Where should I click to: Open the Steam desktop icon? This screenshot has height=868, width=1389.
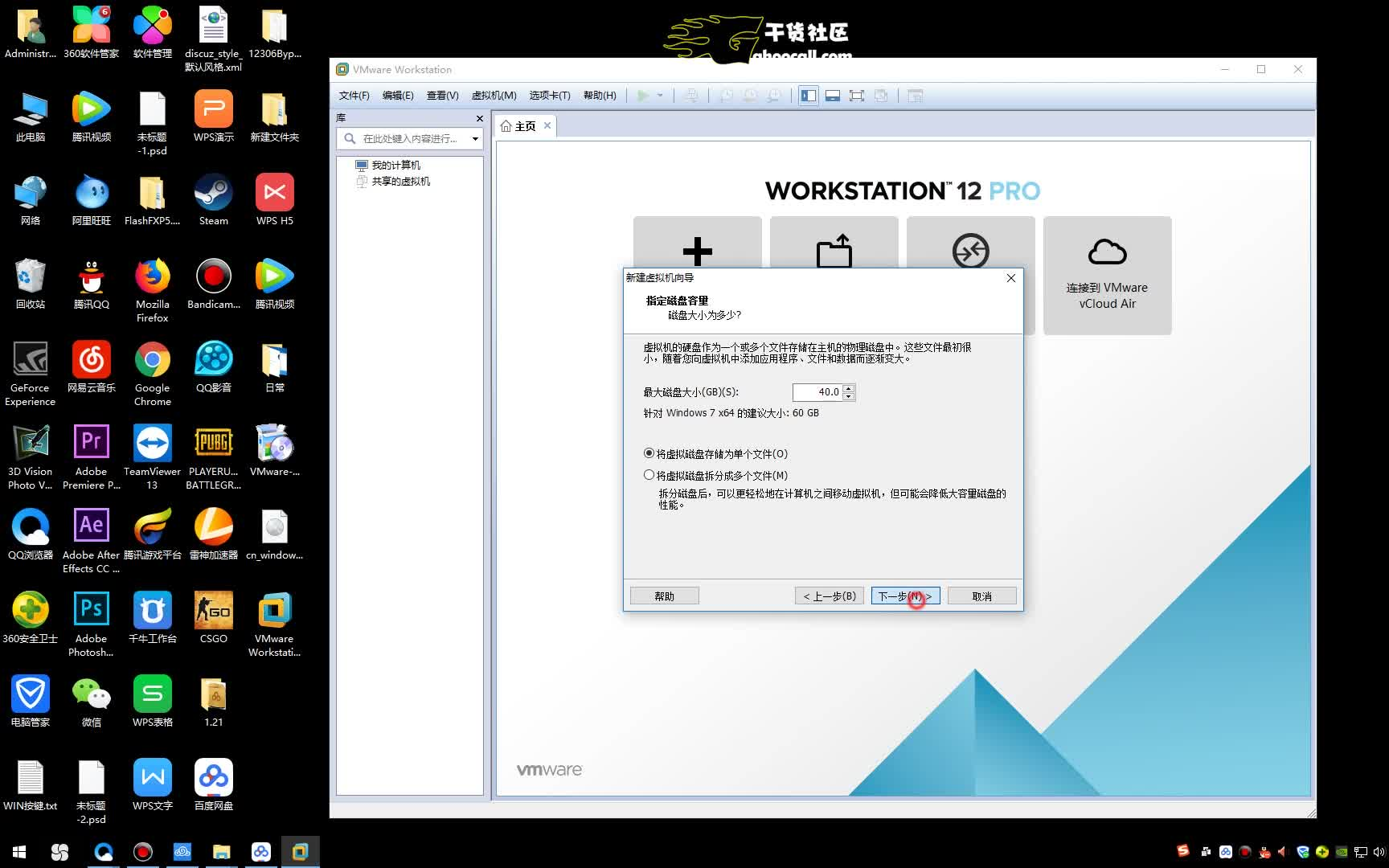(214, 201)
